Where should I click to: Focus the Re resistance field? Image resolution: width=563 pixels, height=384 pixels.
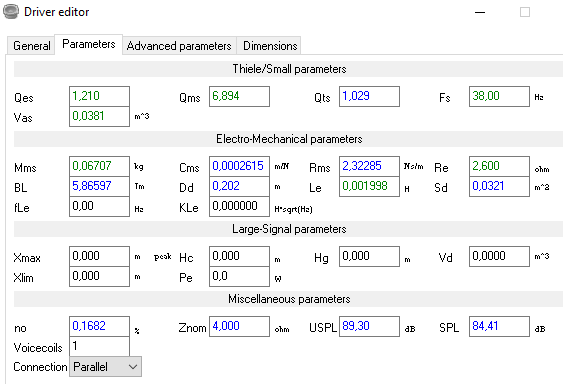[x=499, y=166]
